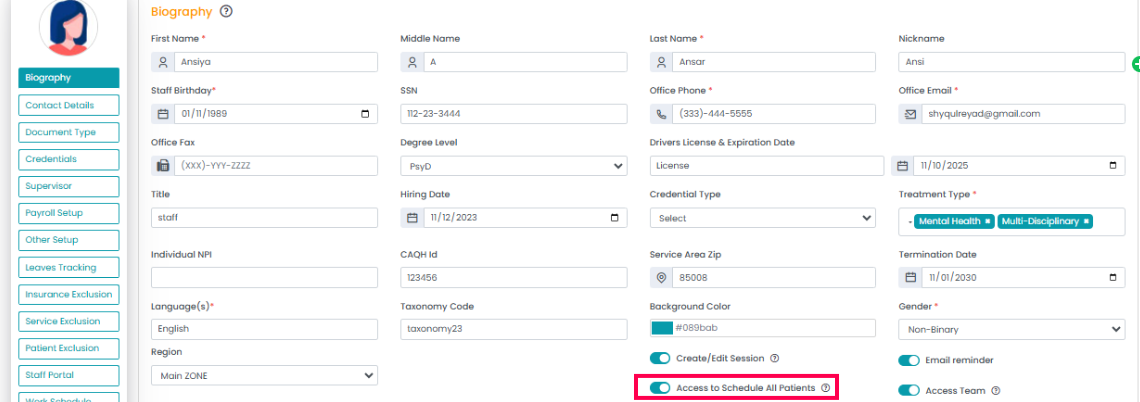Go to Insurance Exclusion section
This screenshot has width=1140, height=402.
click(69, 294)
